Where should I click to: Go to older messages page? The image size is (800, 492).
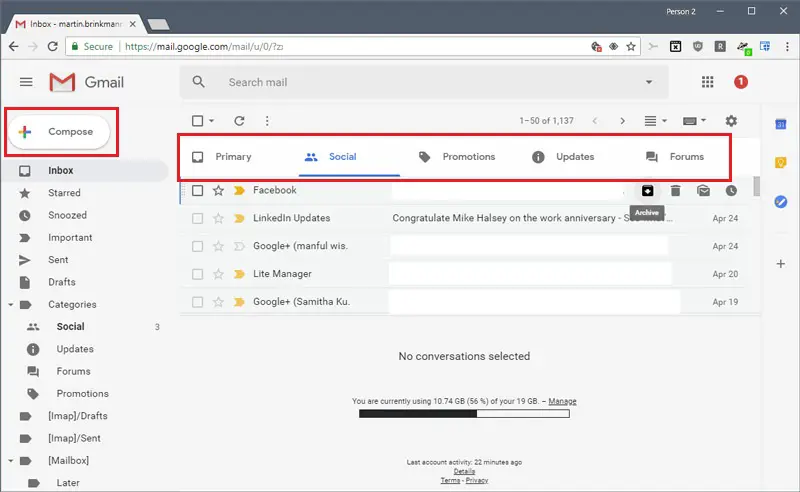click(622, 121)
